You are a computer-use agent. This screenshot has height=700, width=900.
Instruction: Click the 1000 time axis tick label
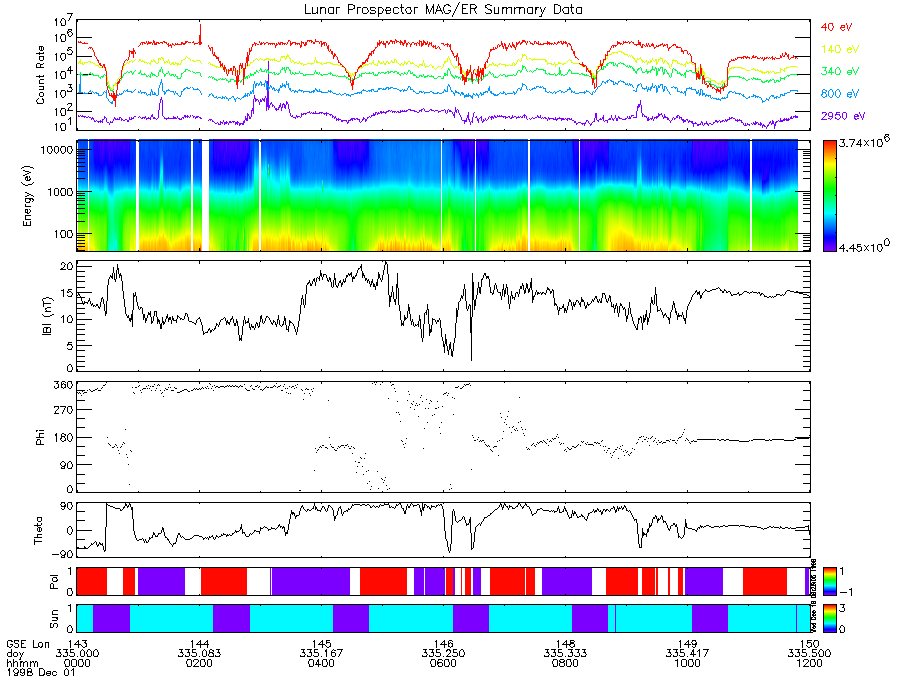[687, 663]
